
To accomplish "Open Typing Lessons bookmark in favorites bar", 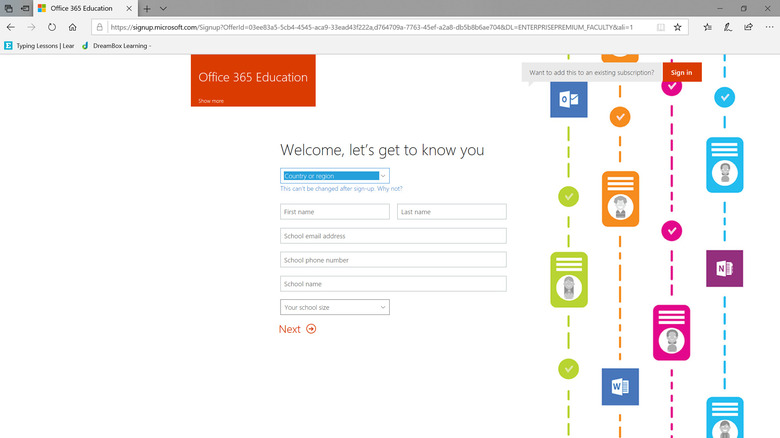I will (38, 45).
